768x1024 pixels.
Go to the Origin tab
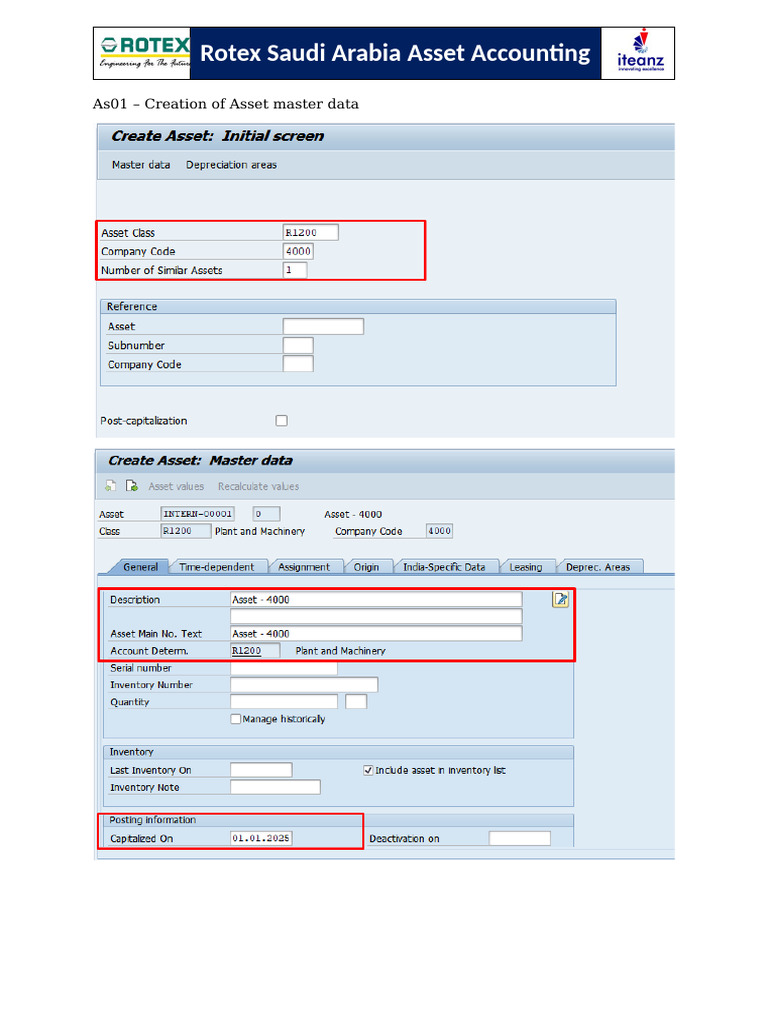pos(366,567)
